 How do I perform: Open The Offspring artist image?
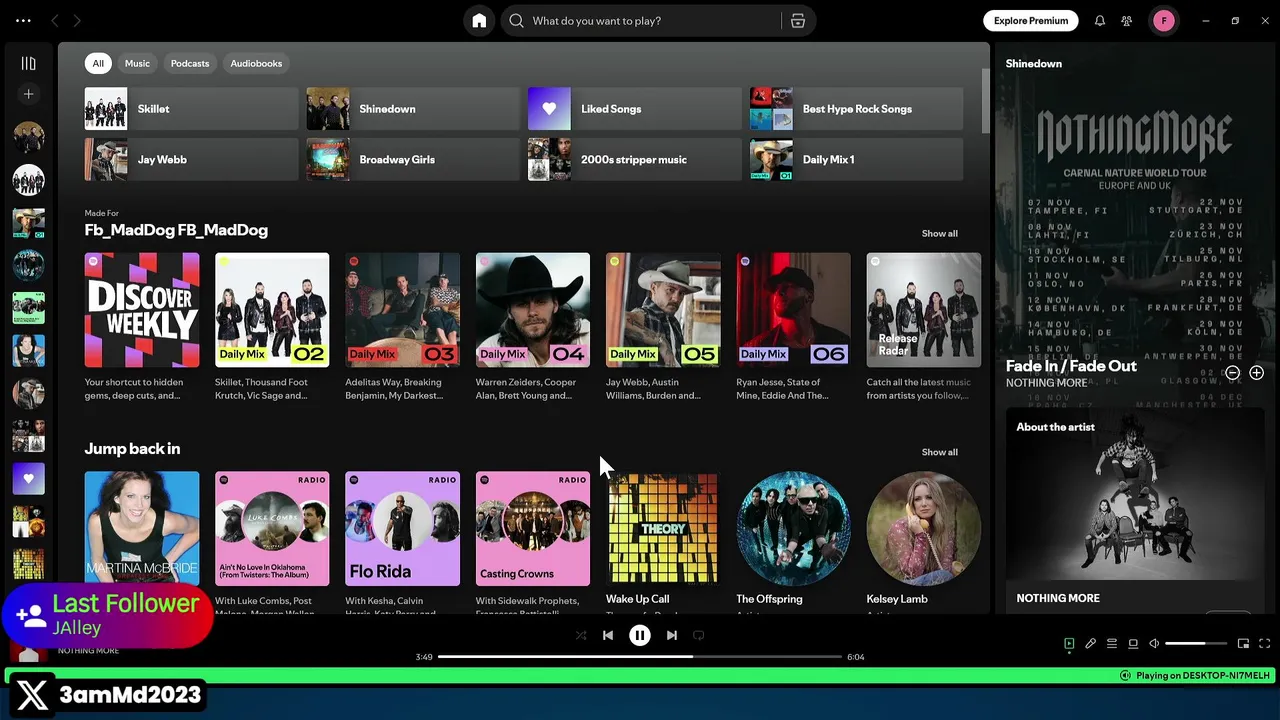793,528
